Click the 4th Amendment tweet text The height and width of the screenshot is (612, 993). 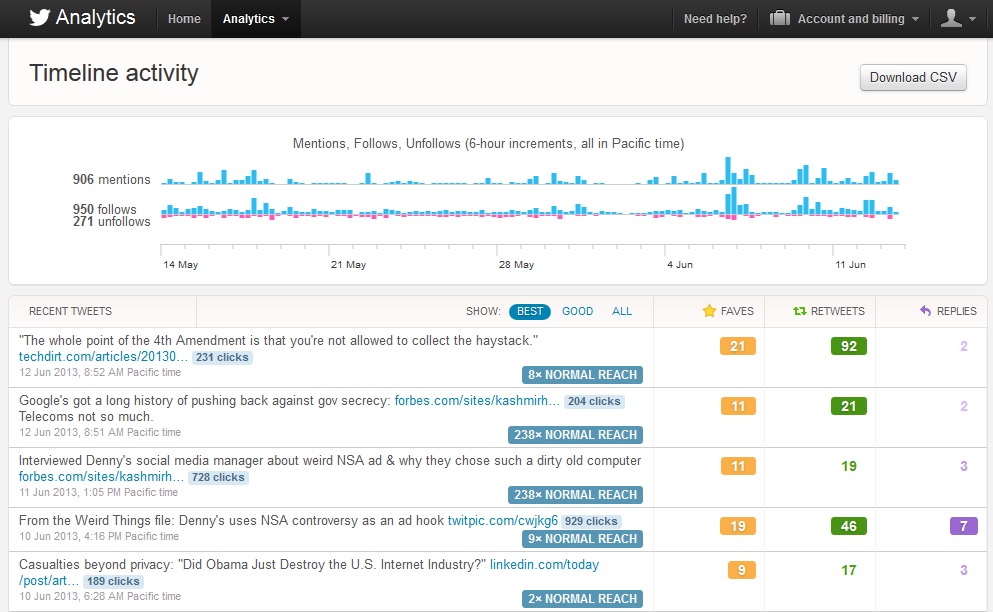(279, 340)
